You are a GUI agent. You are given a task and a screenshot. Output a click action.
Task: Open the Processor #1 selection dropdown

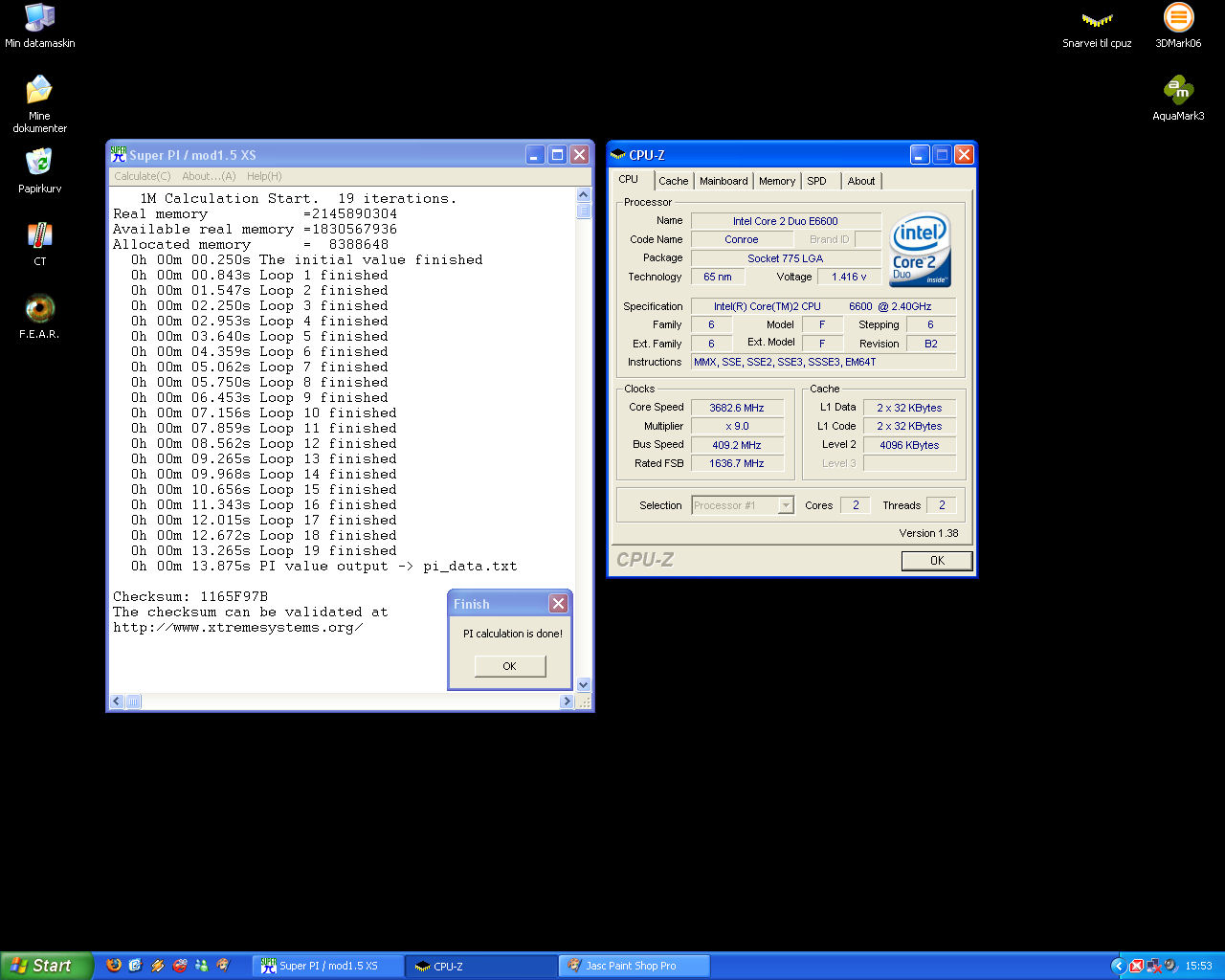(x=743, y=505)
